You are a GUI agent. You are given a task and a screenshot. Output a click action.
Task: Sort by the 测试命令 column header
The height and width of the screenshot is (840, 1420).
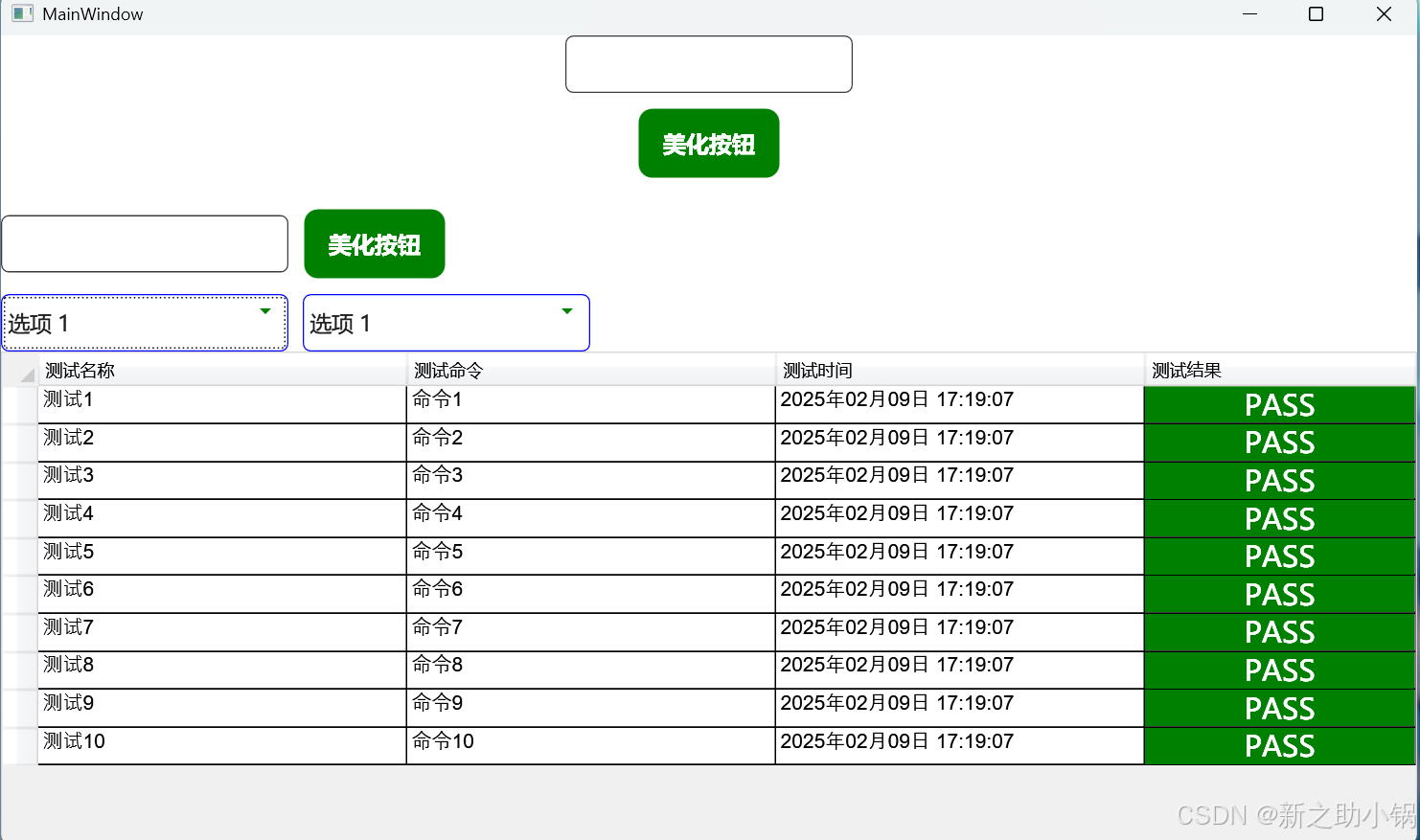click(x=591, y=371)
